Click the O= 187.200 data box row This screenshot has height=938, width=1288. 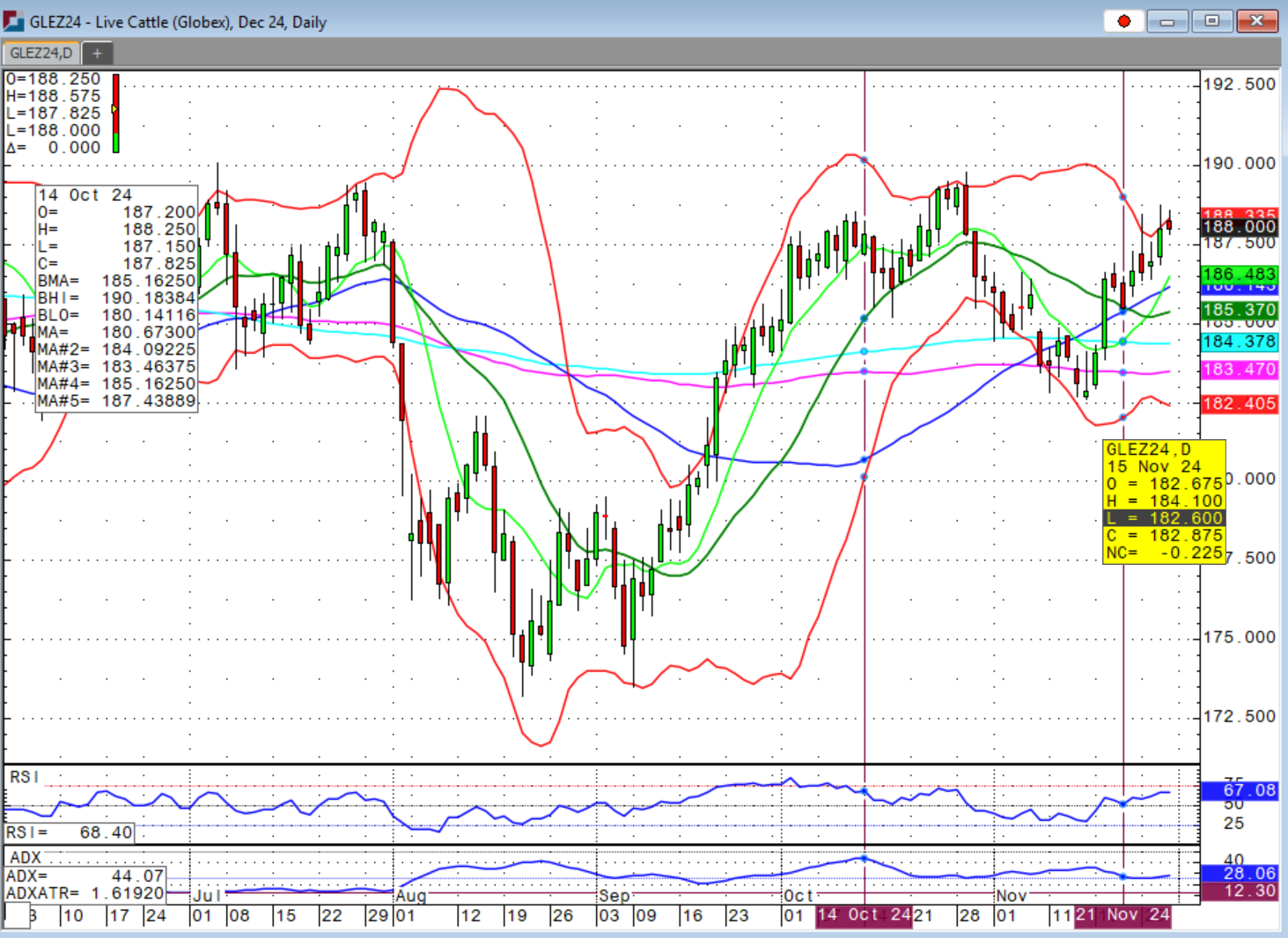coord(117,212)
